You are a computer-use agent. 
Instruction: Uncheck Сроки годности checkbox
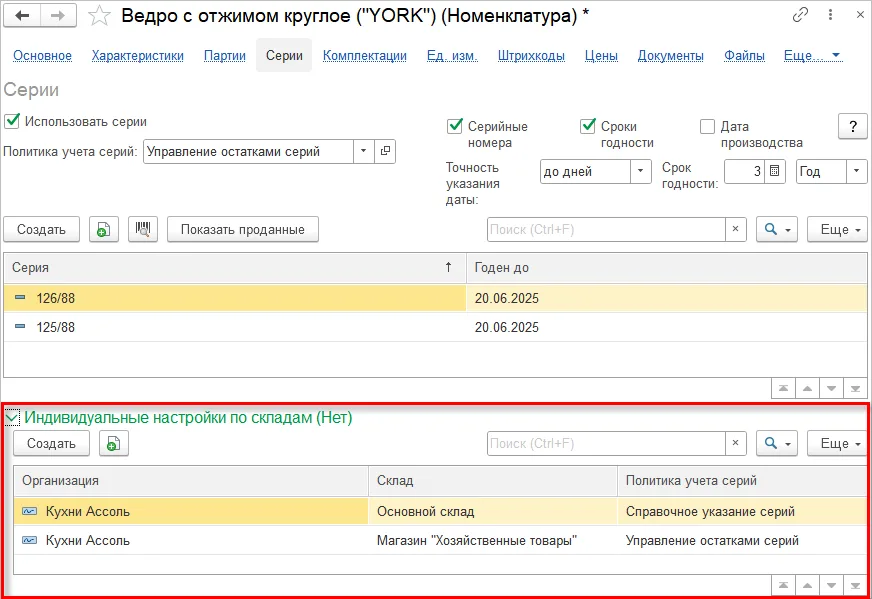588,126
